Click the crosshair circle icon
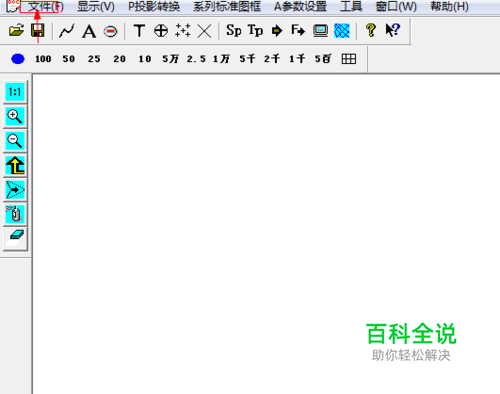The height and width of the screenshot is (394, 500). (x=161, y=31)
